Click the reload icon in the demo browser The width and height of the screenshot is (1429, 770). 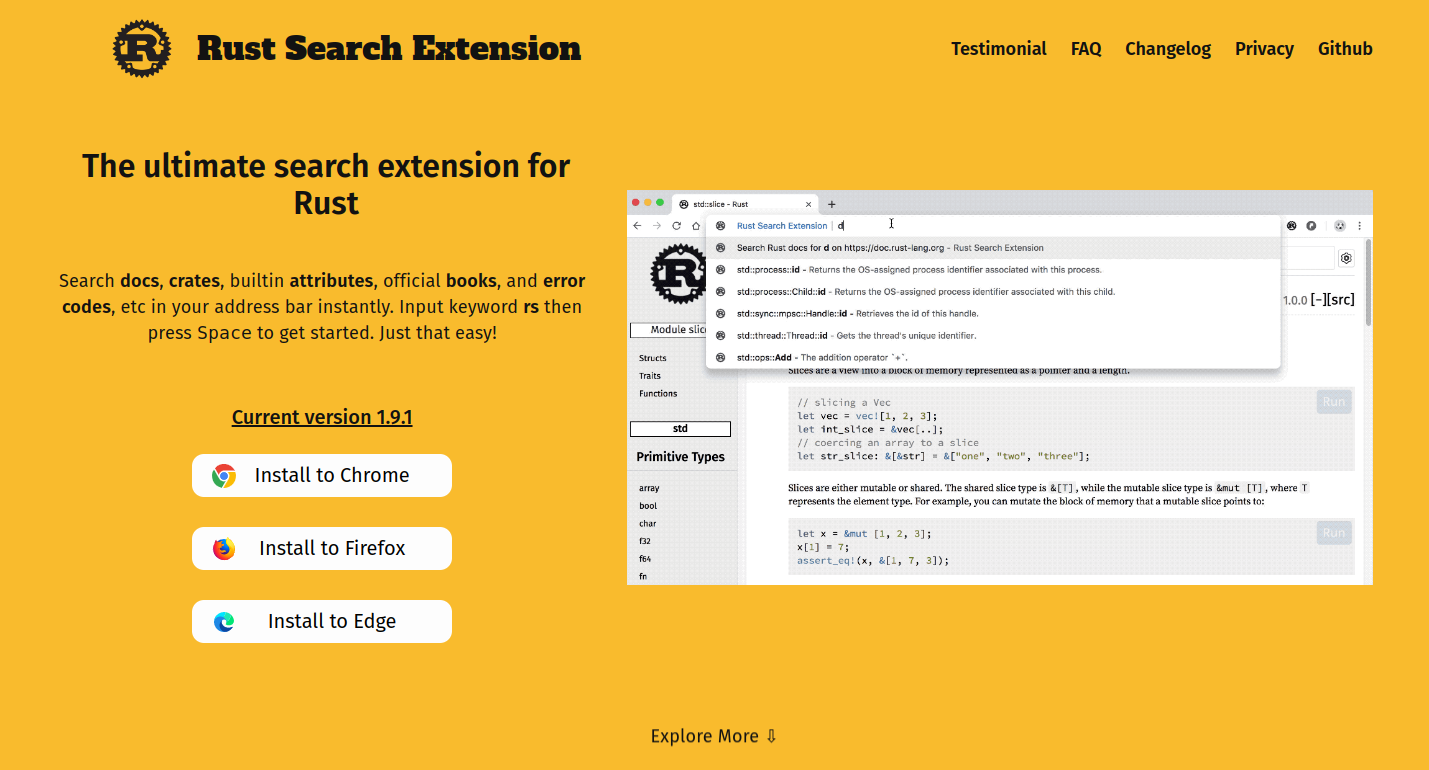pos(677,226)
